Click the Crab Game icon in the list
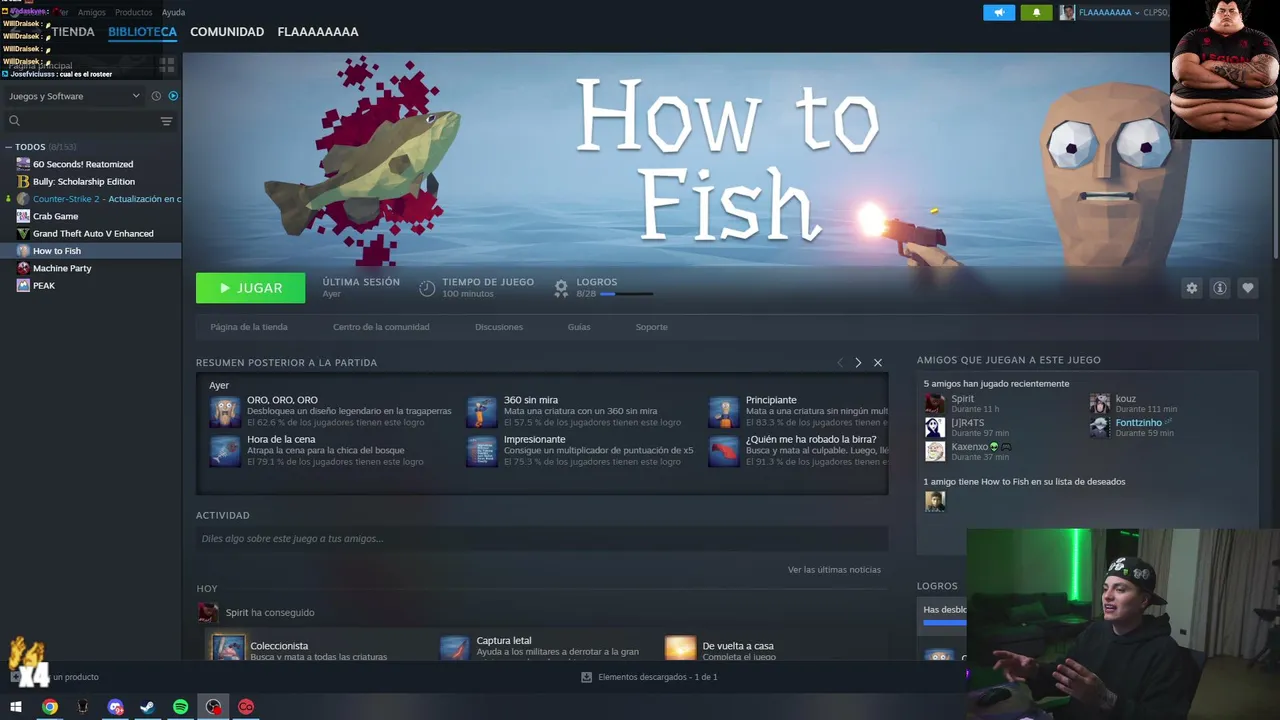The width and height of the screenshot is (1280, 720). (x=23, y=216)
